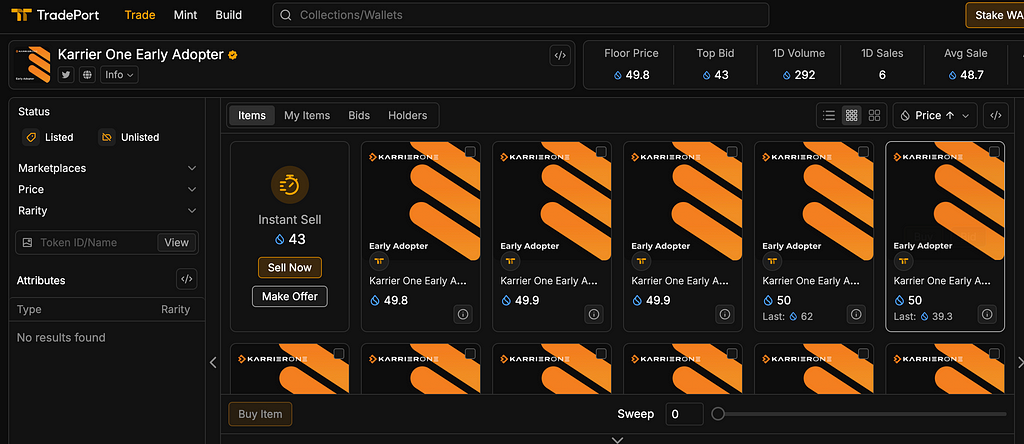The height and width of the screenshot is (444, 1024).
Task: Click the Make Offer button
Action: coord(290,296)
